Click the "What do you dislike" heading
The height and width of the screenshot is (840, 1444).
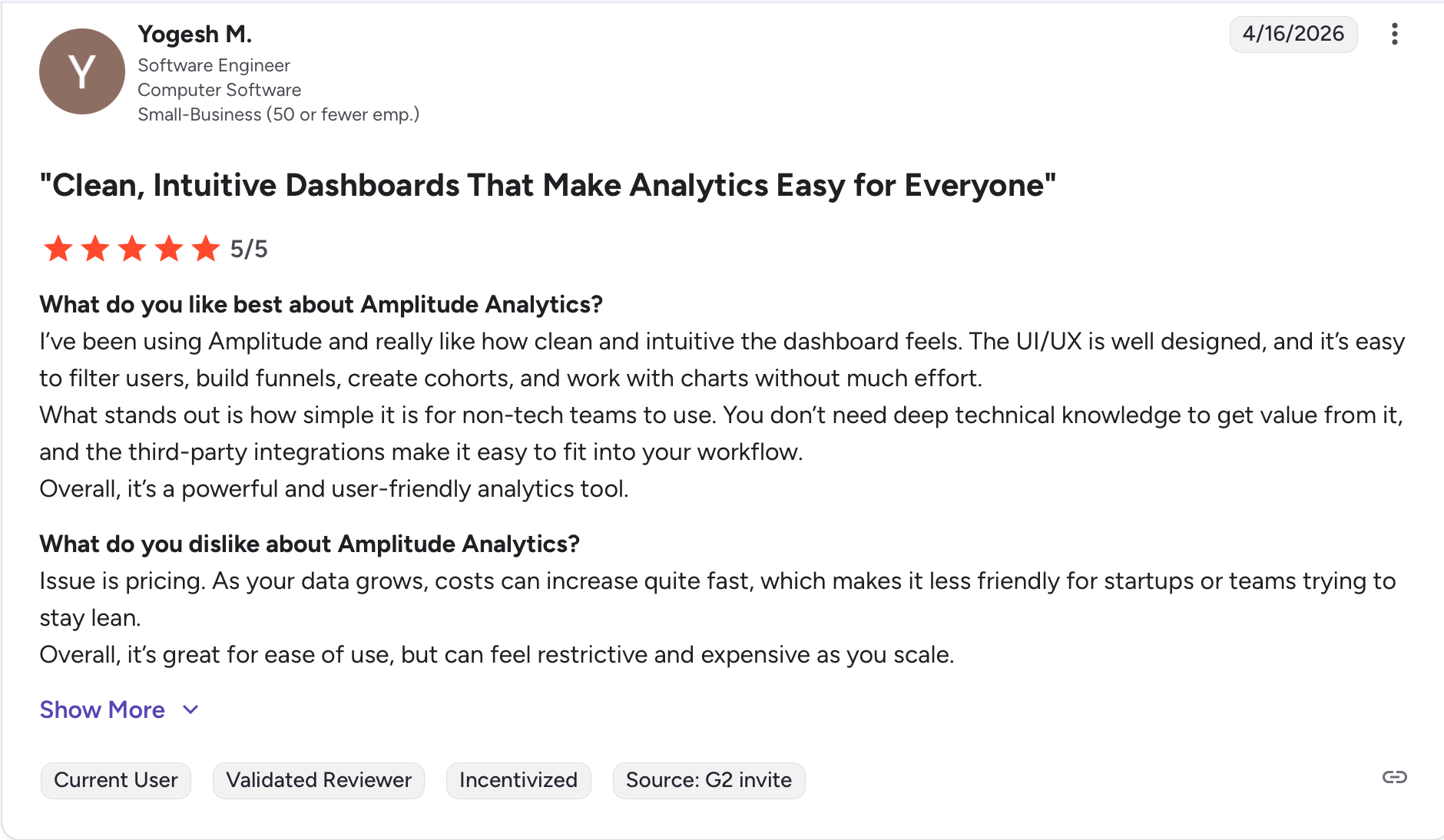(x=310, y=544)
